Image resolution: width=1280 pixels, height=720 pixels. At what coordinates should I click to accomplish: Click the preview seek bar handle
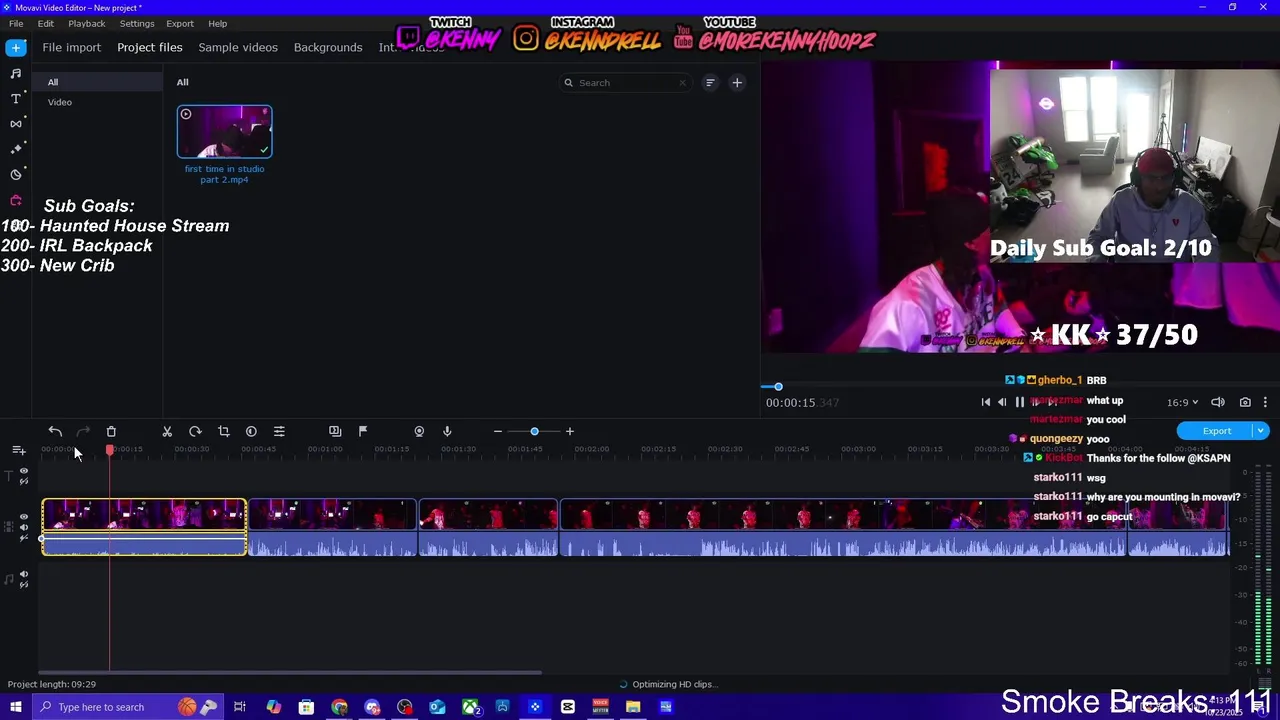point(778,387)
